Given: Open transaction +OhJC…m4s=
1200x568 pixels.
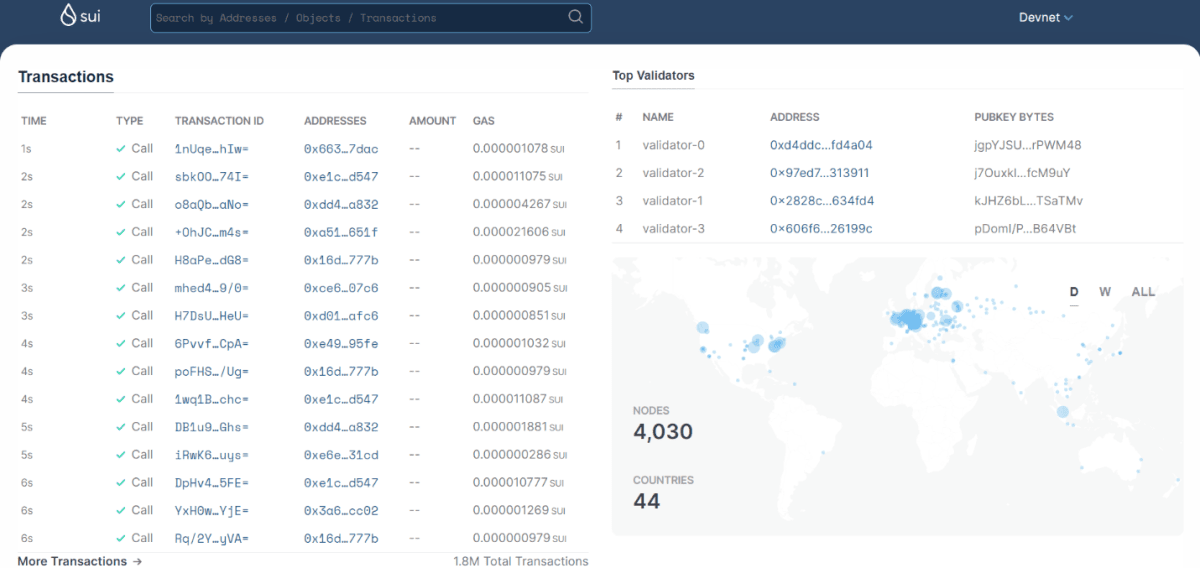Looking at the screenshot, I should [211, 232].
